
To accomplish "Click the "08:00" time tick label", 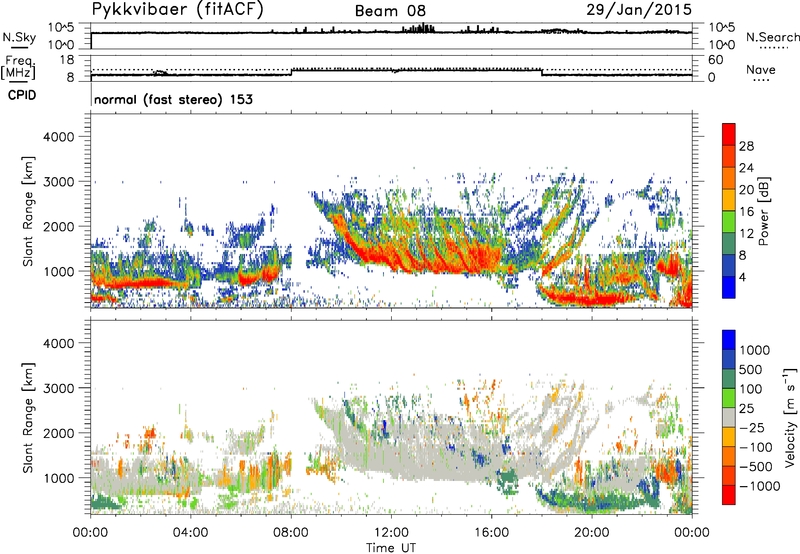I will (291, 533).
